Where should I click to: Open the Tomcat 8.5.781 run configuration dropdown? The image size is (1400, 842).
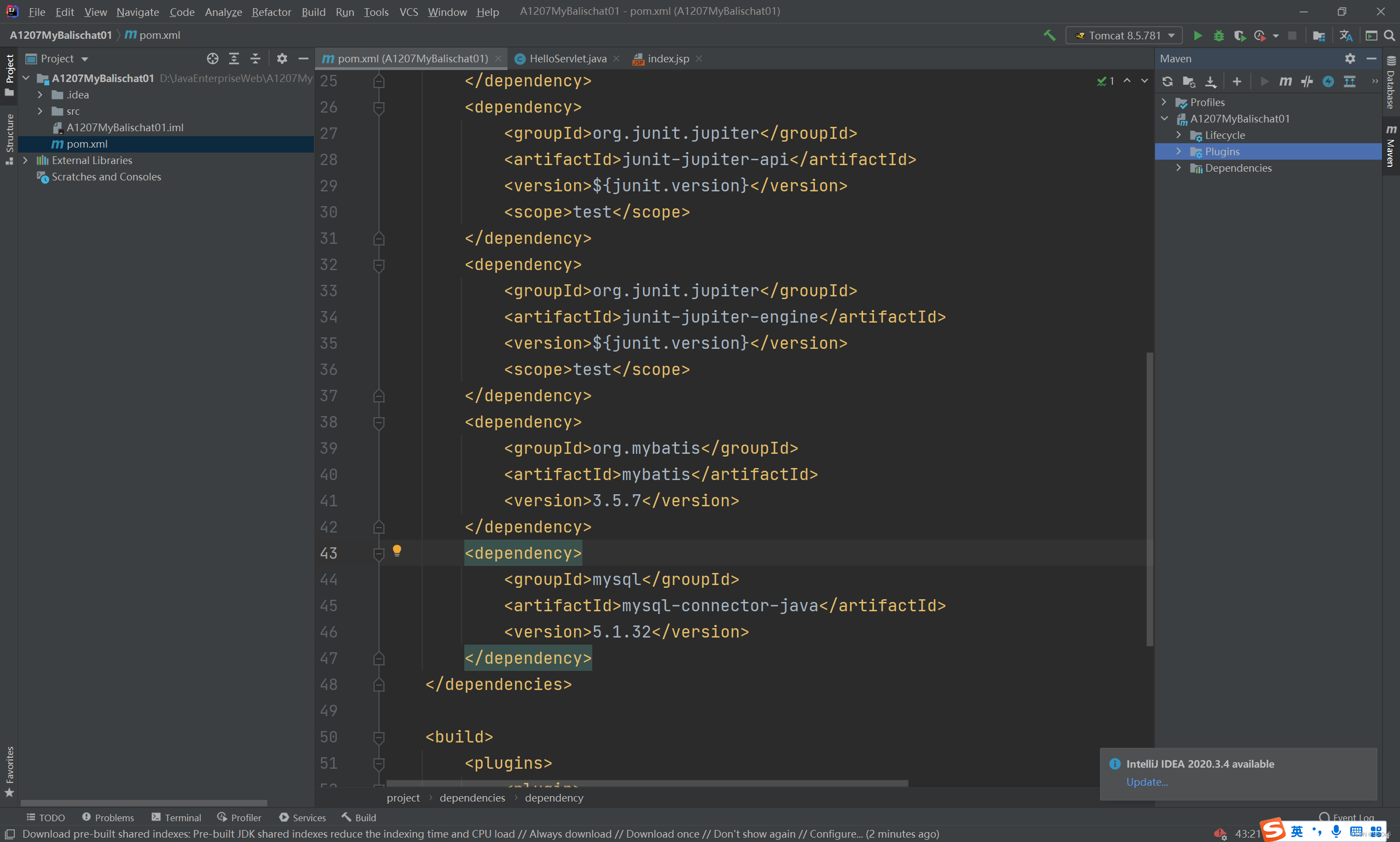coord(1124,35)
